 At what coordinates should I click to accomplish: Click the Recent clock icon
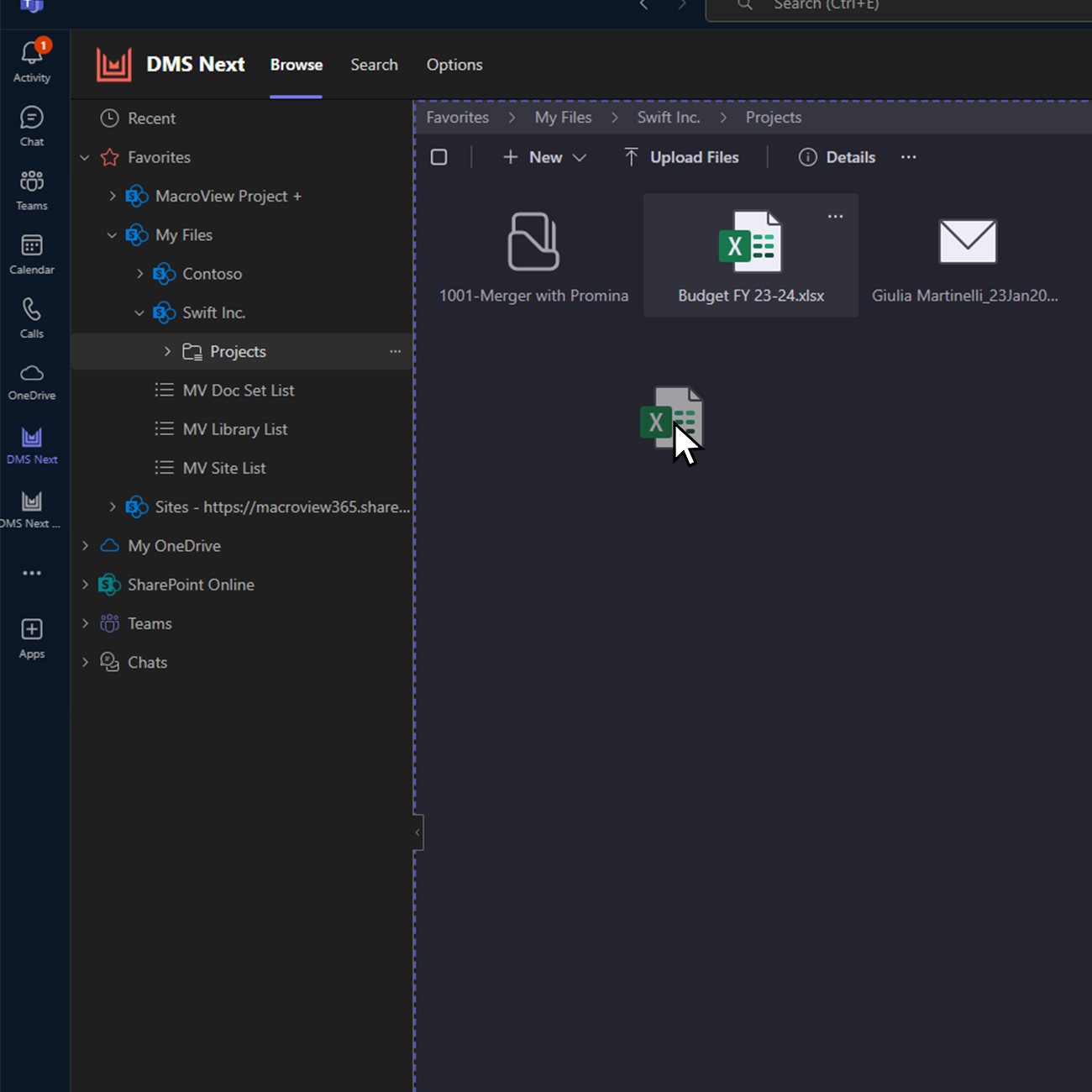(x=109, y=118)
